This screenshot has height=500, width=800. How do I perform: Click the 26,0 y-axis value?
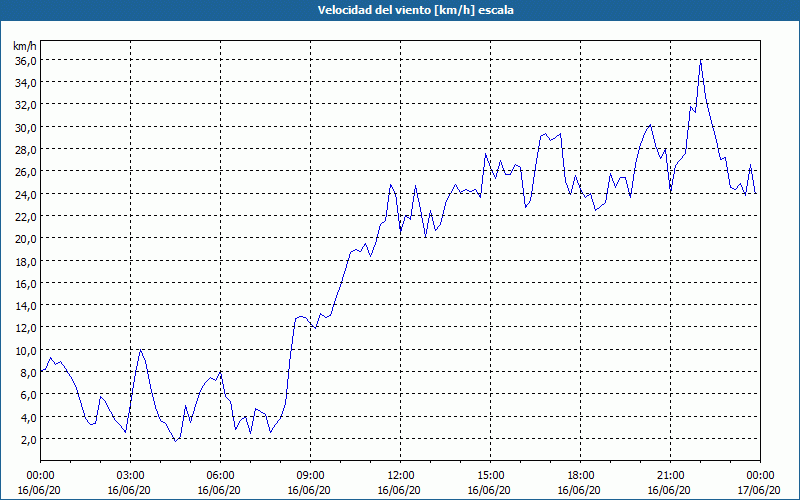pos(26,172)
